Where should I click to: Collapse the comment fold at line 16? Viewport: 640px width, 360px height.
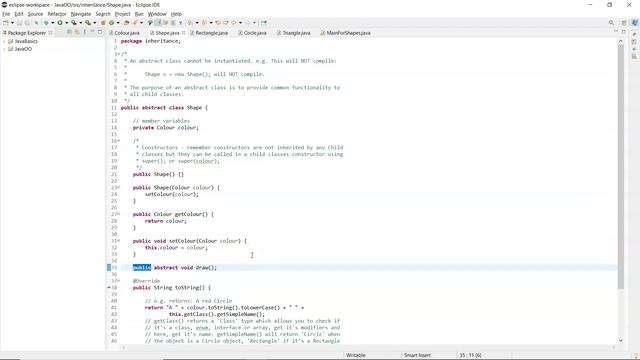(x=119, y=141)
